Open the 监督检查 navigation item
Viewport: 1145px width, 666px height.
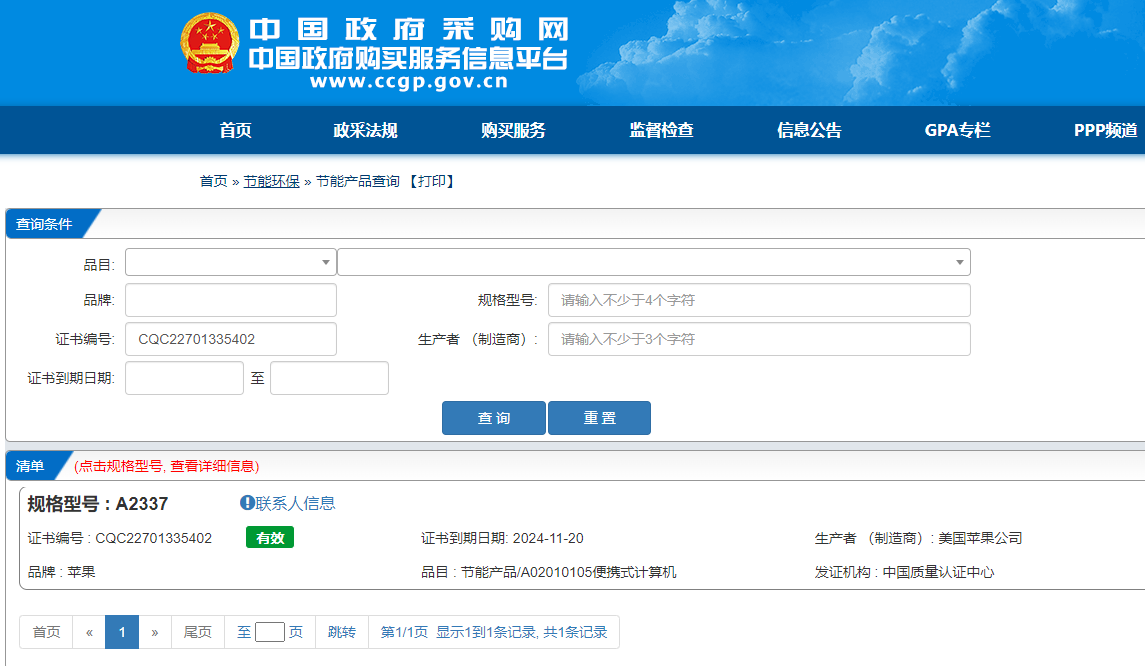[x=662, y=130]
